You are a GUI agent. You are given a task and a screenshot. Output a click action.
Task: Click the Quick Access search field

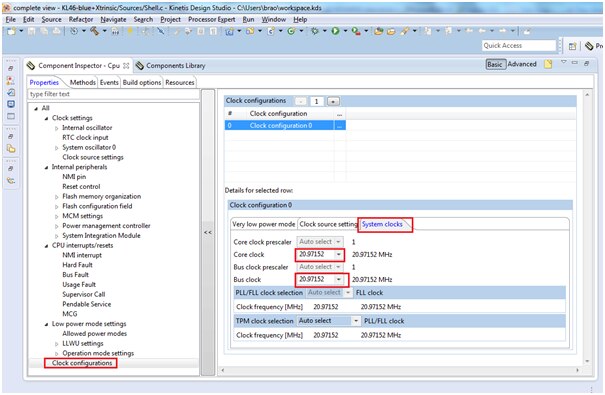point(519,46)
